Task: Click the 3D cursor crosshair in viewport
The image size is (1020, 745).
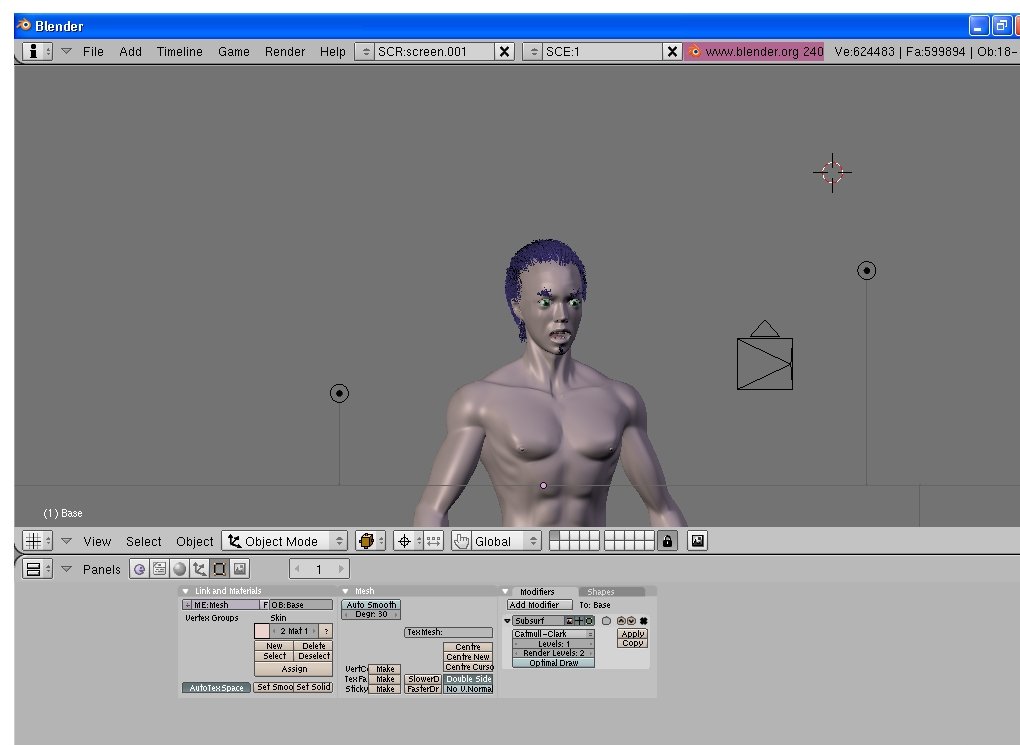Action: click(x=832, y=172)
